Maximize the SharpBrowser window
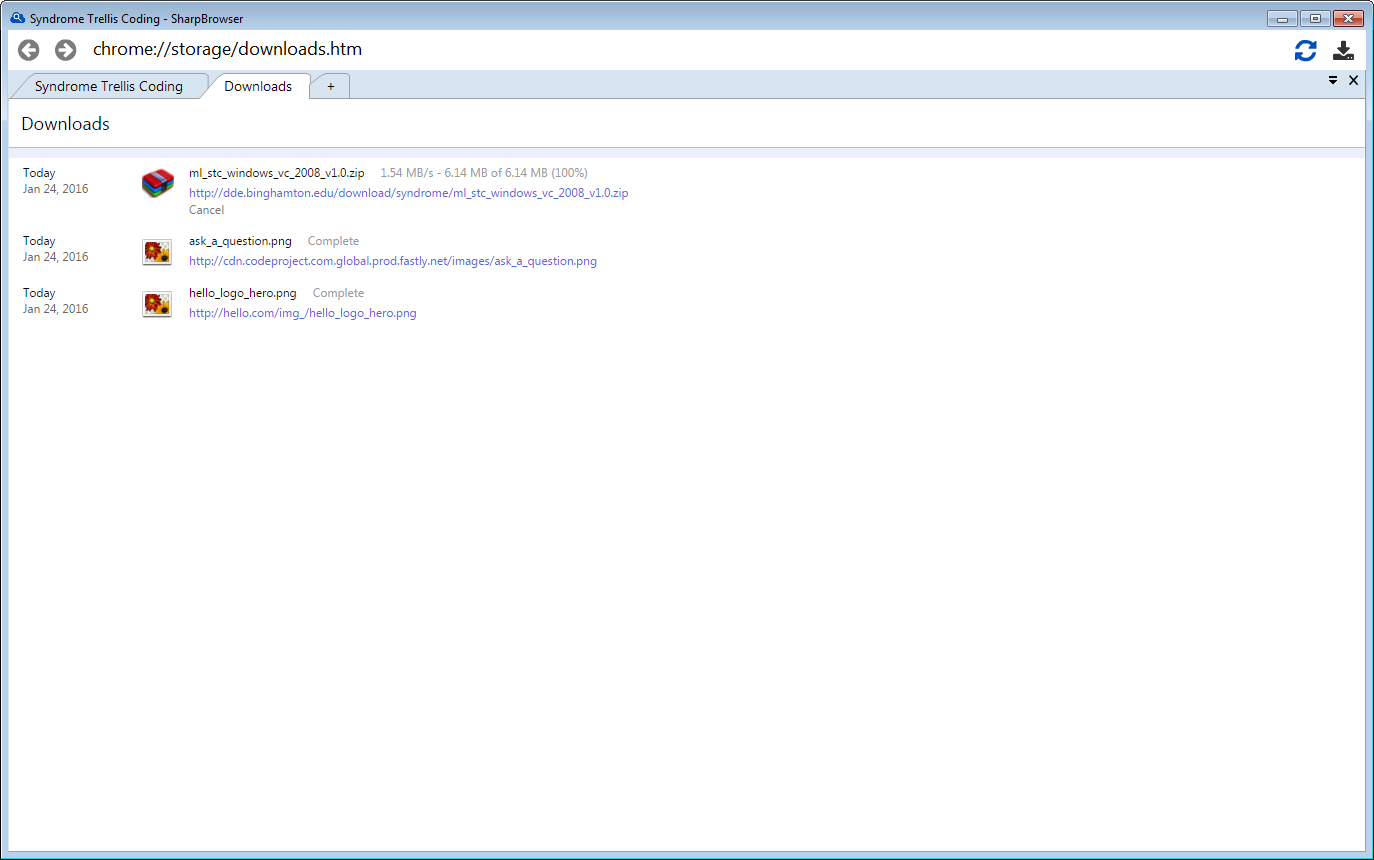This screenshot has height=860, width=1374. (1314, 18)
